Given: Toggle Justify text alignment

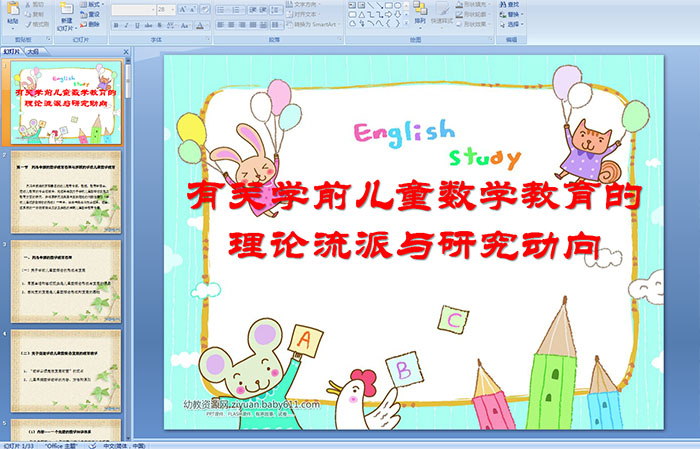Looking at the screenshot, I should tap(253, 25).
